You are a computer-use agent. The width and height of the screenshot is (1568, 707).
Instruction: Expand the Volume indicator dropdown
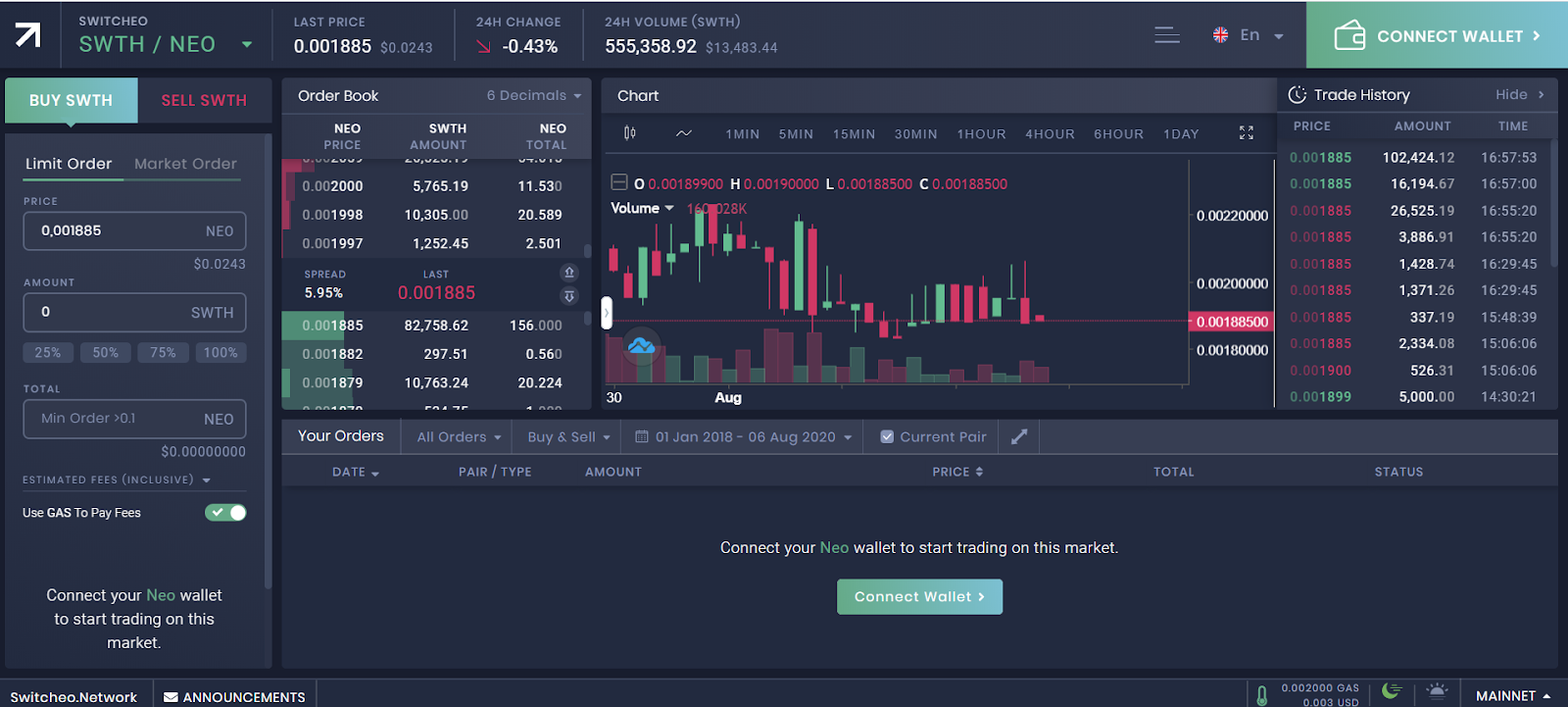click(x=669, y=208)
